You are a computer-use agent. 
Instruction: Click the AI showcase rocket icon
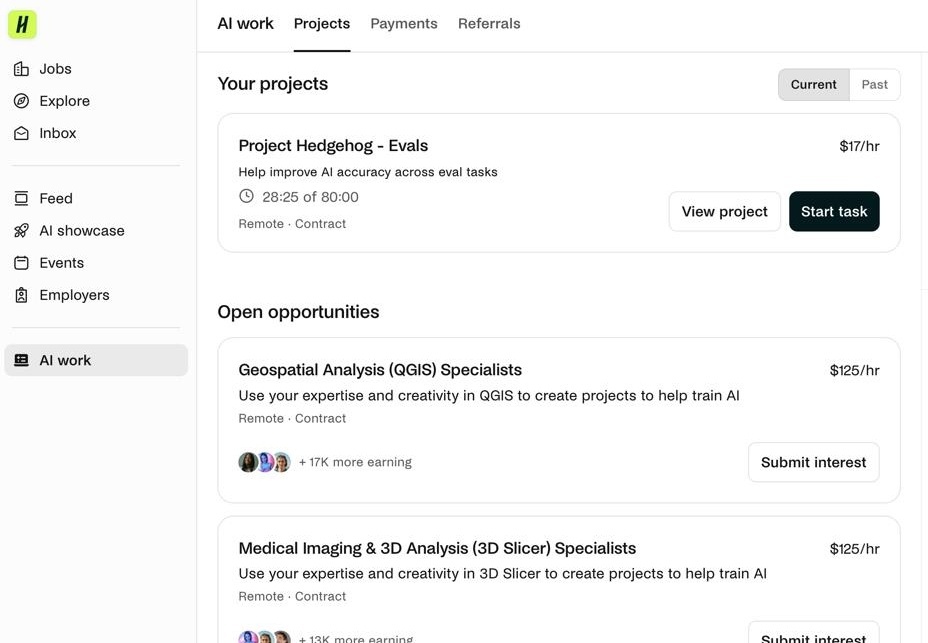21,230
